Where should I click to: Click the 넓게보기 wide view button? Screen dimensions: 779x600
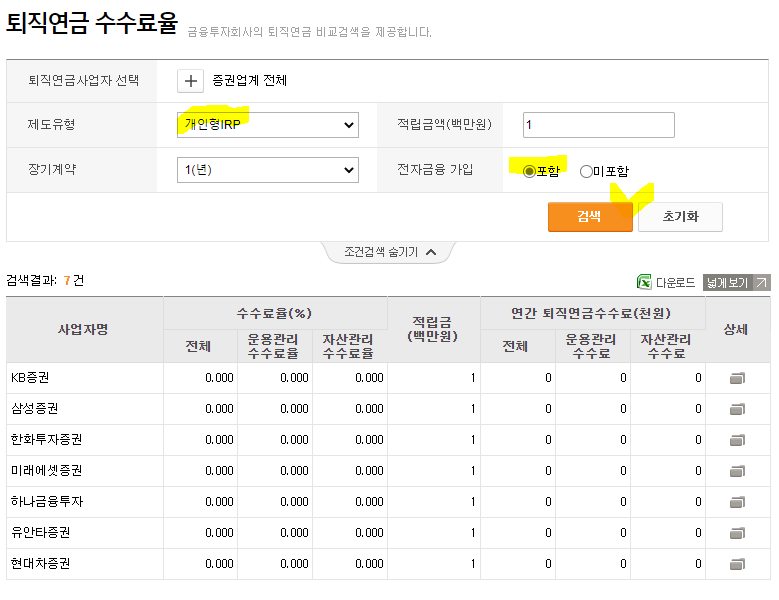[737, 283]
